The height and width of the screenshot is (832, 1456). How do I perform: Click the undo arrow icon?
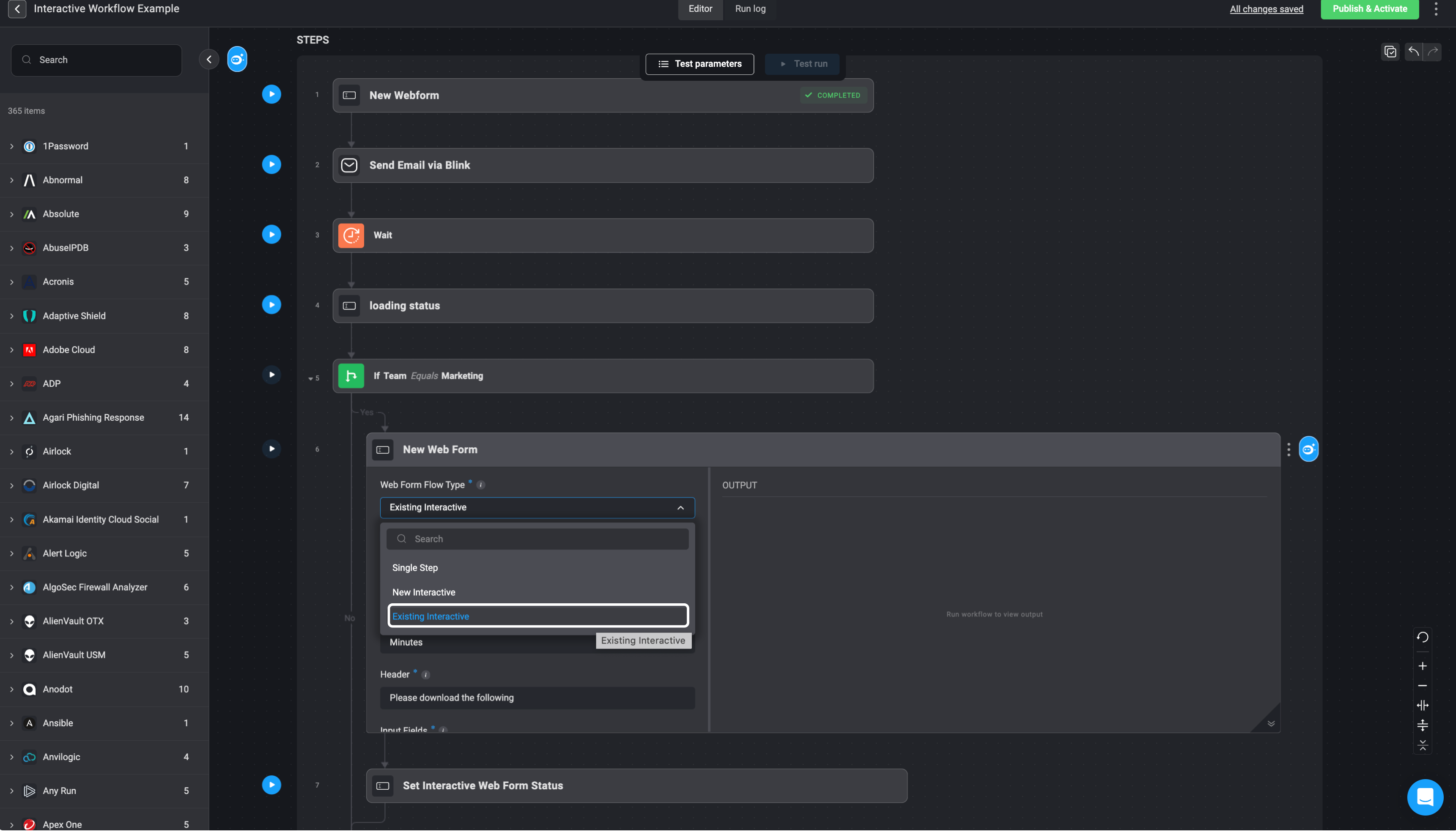[x=1414, y=52]
